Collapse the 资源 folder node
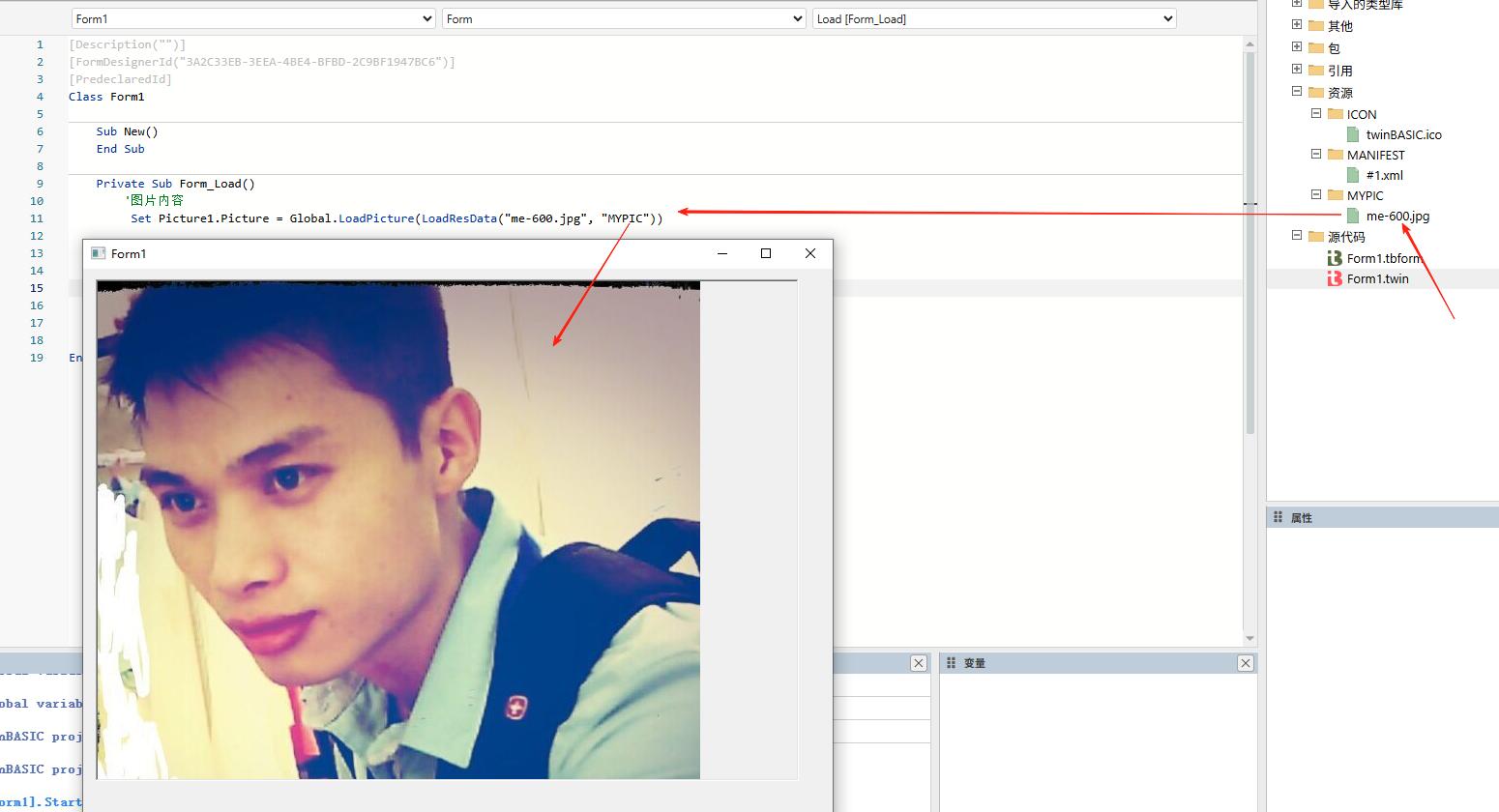 point(1297,92)
